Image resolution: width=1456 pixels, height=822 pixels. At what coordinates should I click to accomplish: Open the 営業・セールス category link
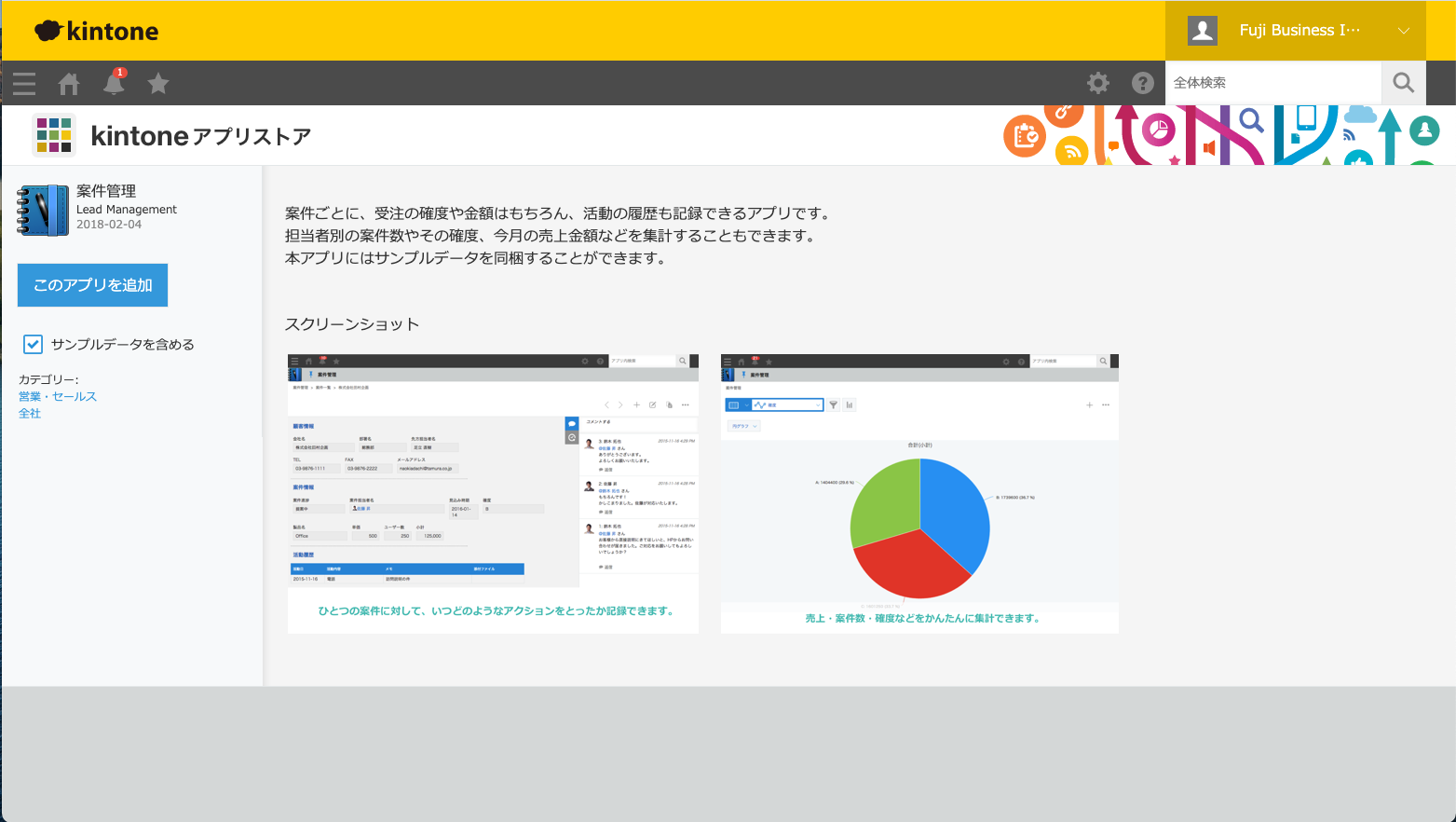point(58,396)
